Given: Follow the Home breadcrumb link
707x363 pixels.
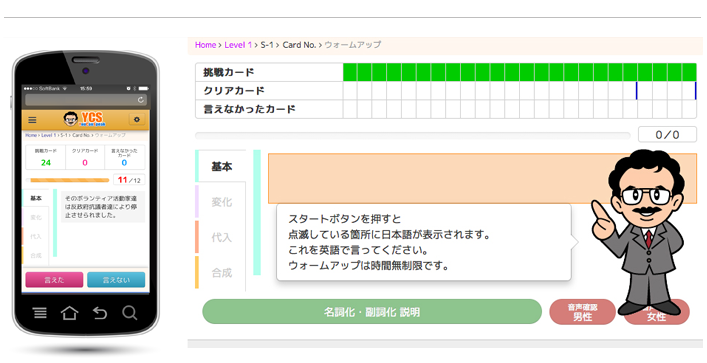Looking at the screenshot, I should [x=206, y=45].
